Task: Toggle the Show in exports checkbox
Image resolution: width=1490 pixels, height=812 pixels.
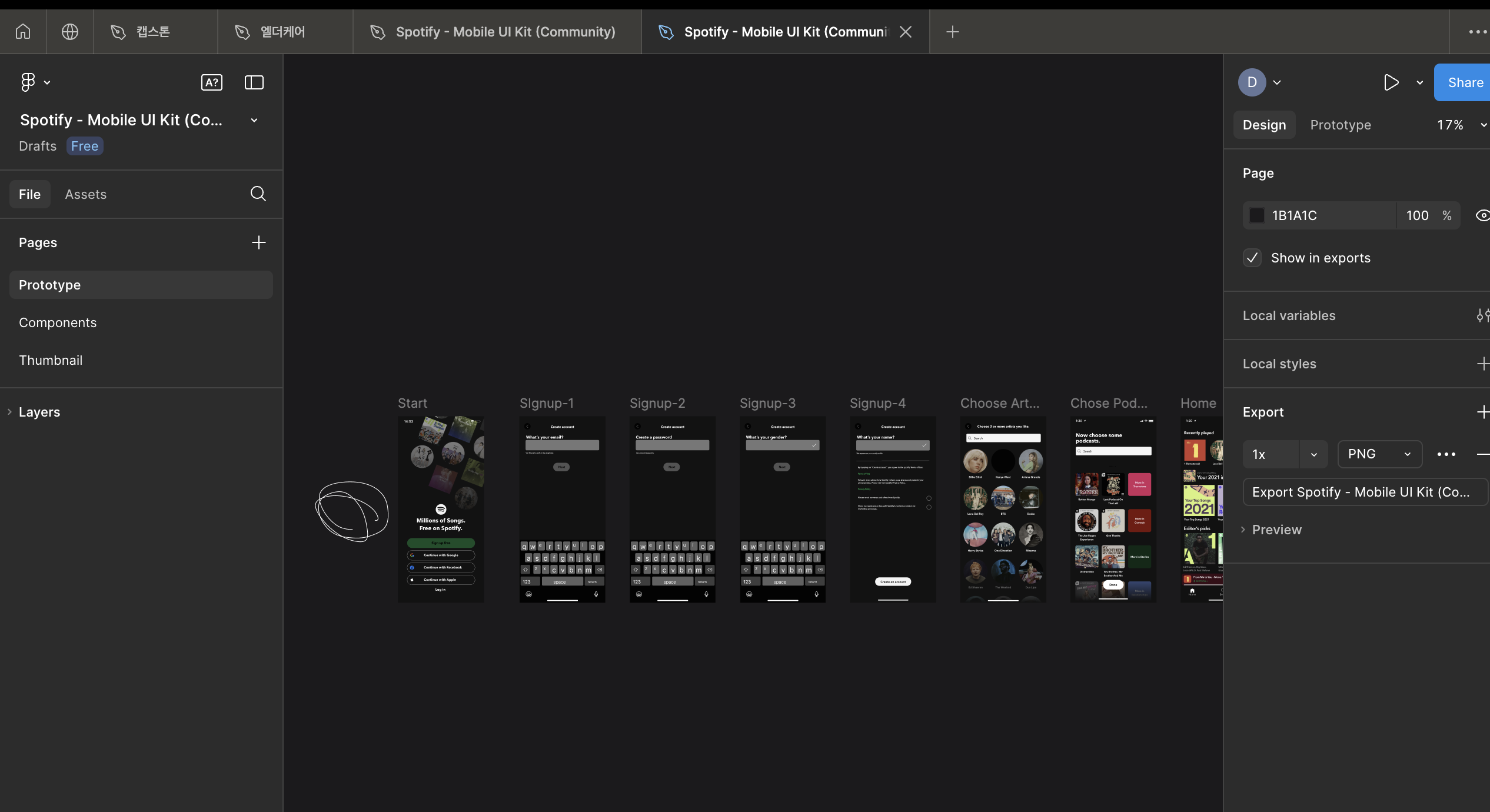Action: [1252, 258]
